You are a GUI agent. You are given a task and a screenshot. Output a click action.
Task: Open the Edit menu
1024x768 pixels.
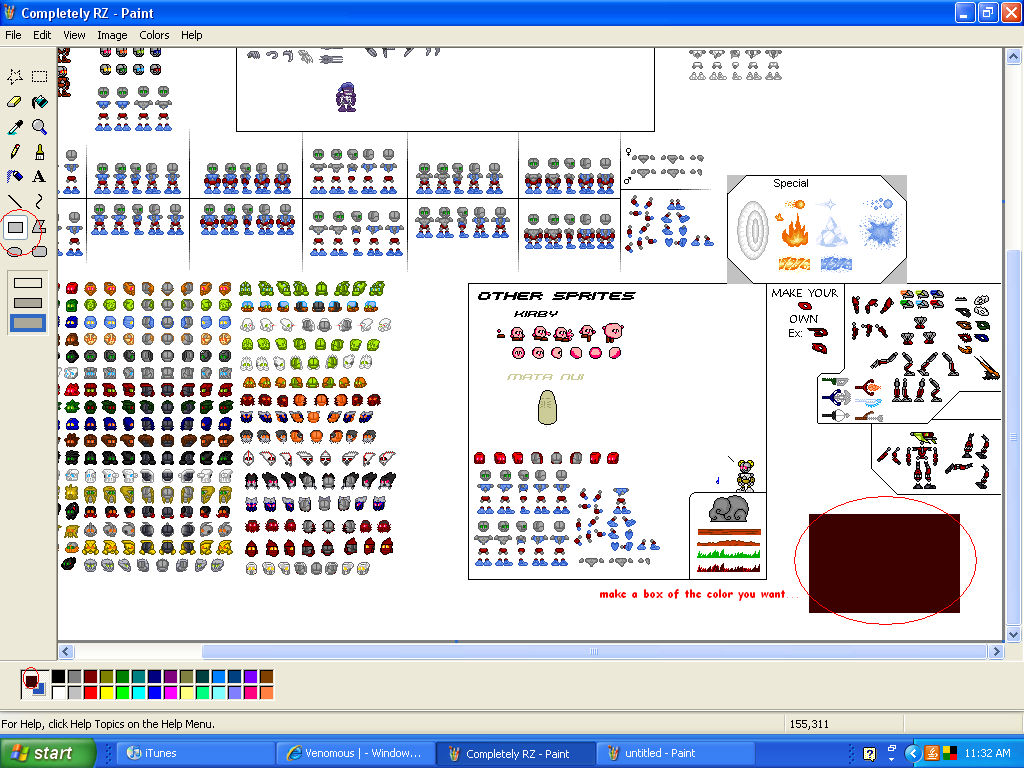pos(42,35)
